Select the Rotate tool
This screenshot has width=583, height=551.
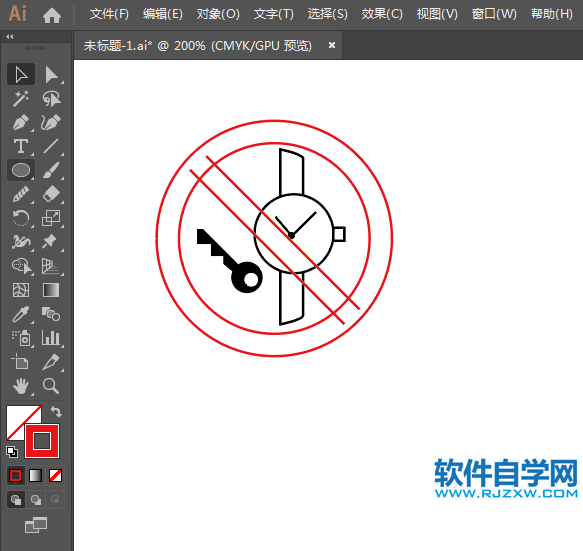(x=21, y=218)
